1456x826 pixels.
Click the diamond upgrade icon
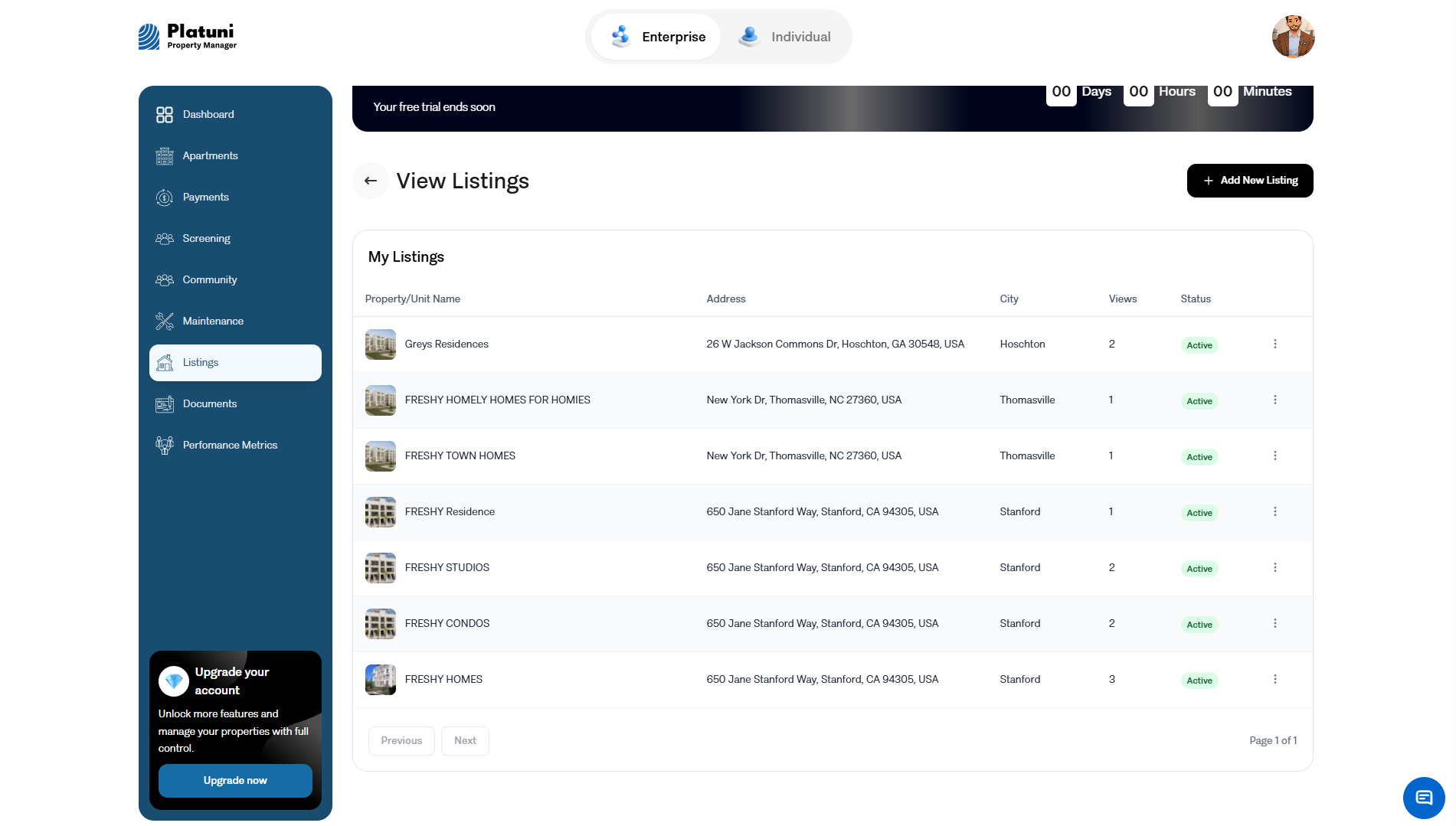point(174,681)
